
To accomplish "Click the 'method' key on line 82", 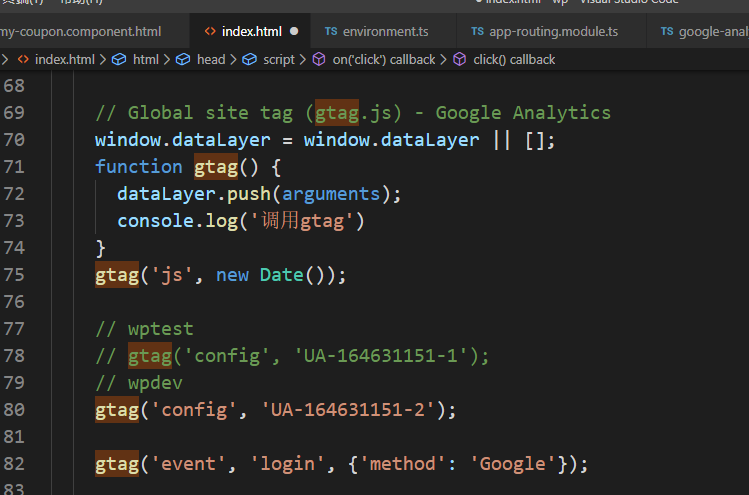I will click(402, 464).
